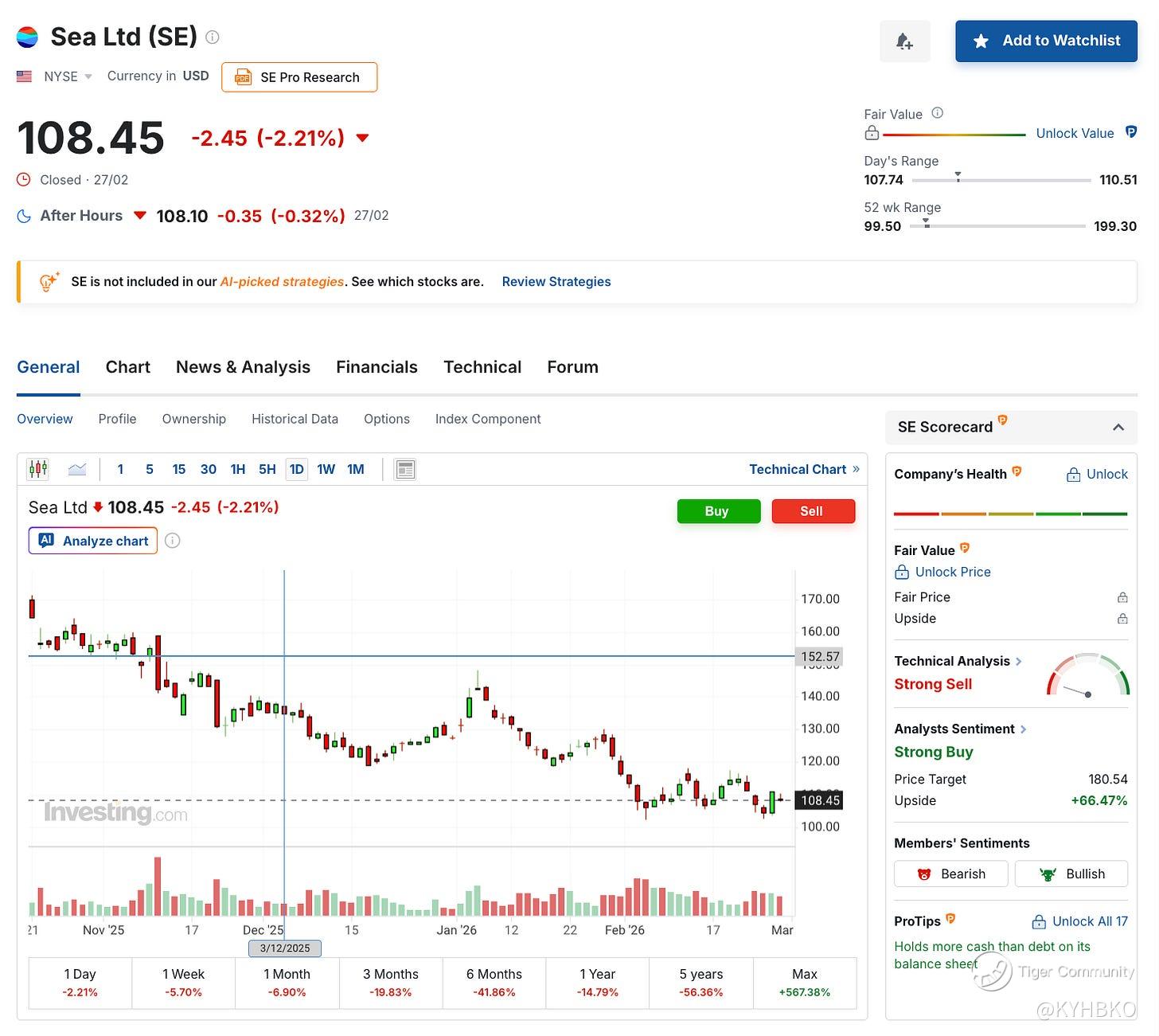
Task: Click the Fair Price lock icon
Action: pos(1122,597)
